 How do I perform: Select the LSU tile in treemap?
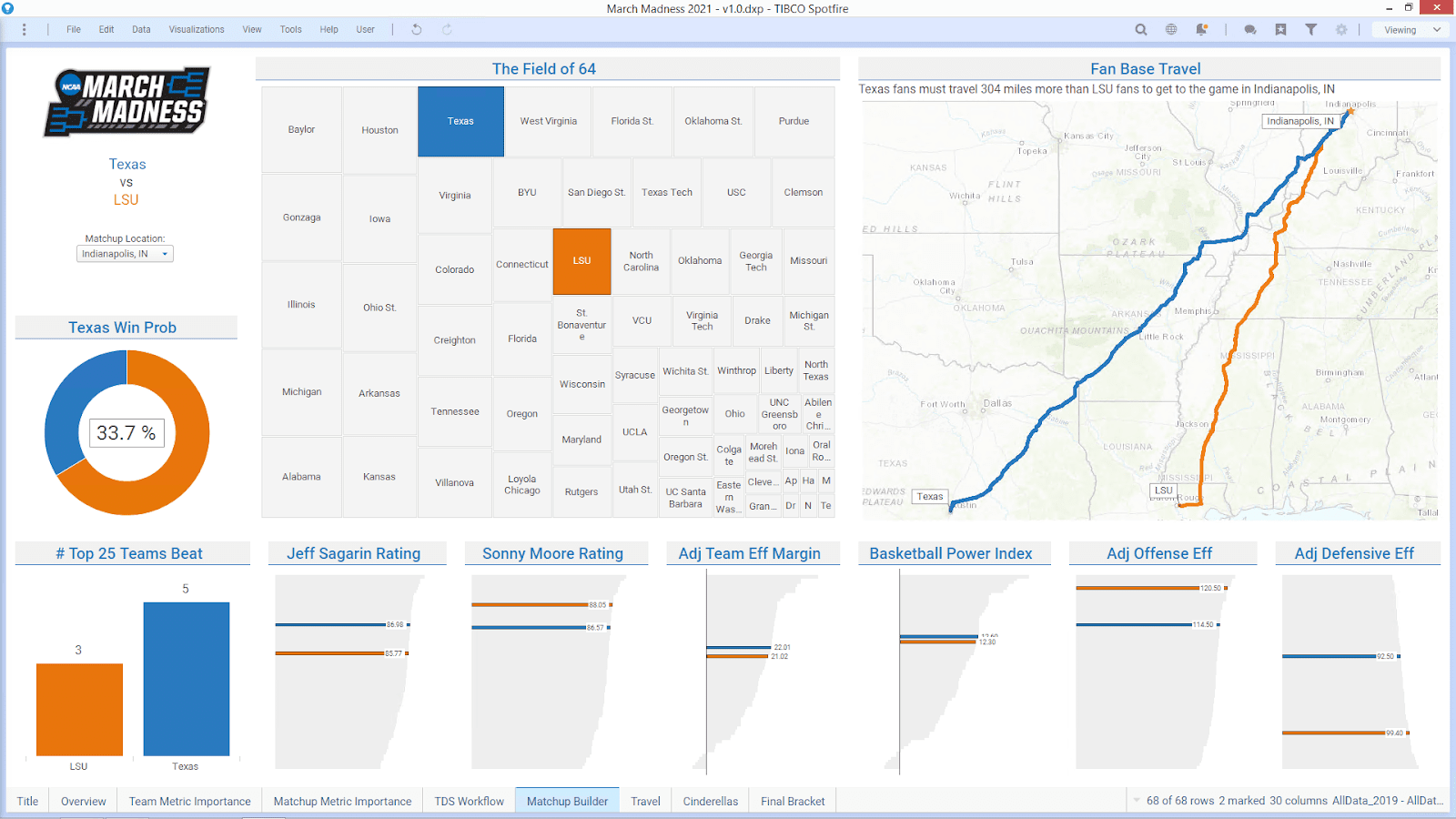[582, 261]
